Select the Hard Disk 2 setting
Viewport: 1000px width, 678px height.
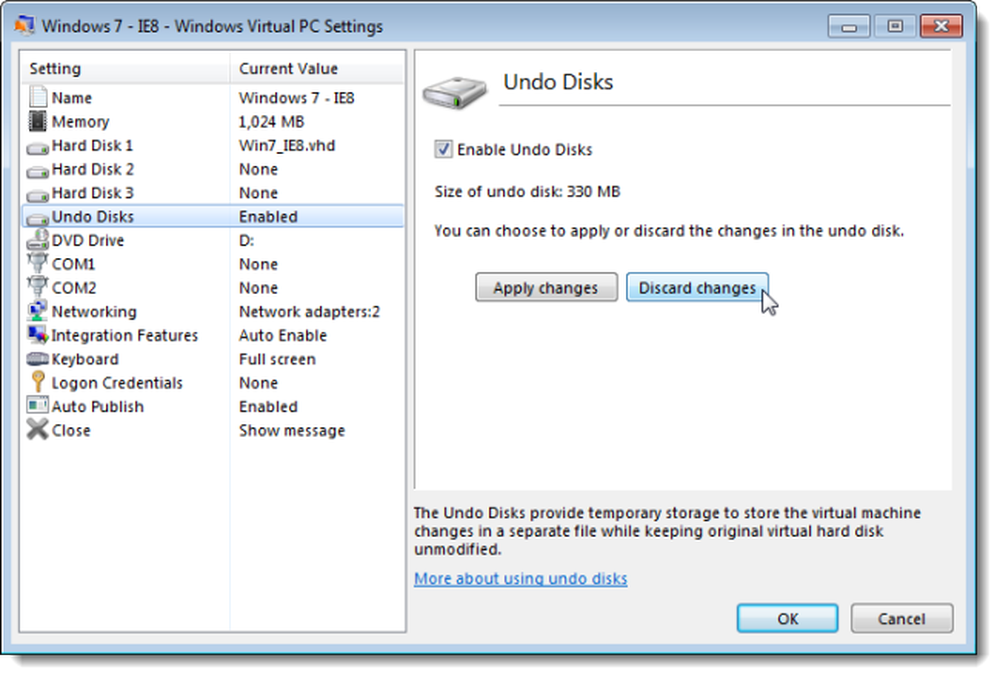(213, 169)
